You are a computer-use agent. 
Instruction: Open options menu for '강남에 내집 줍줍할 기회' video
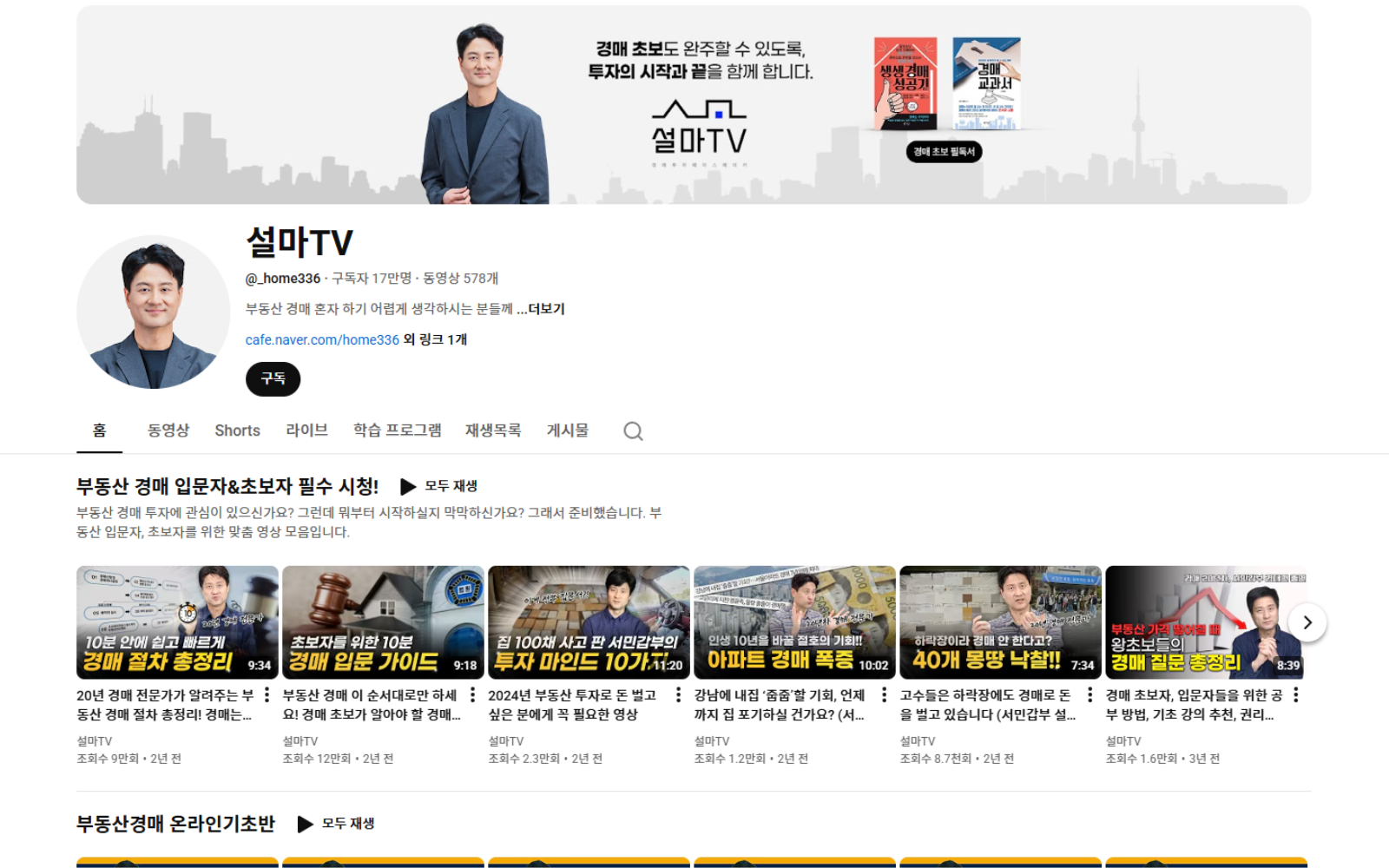point(884,695)
